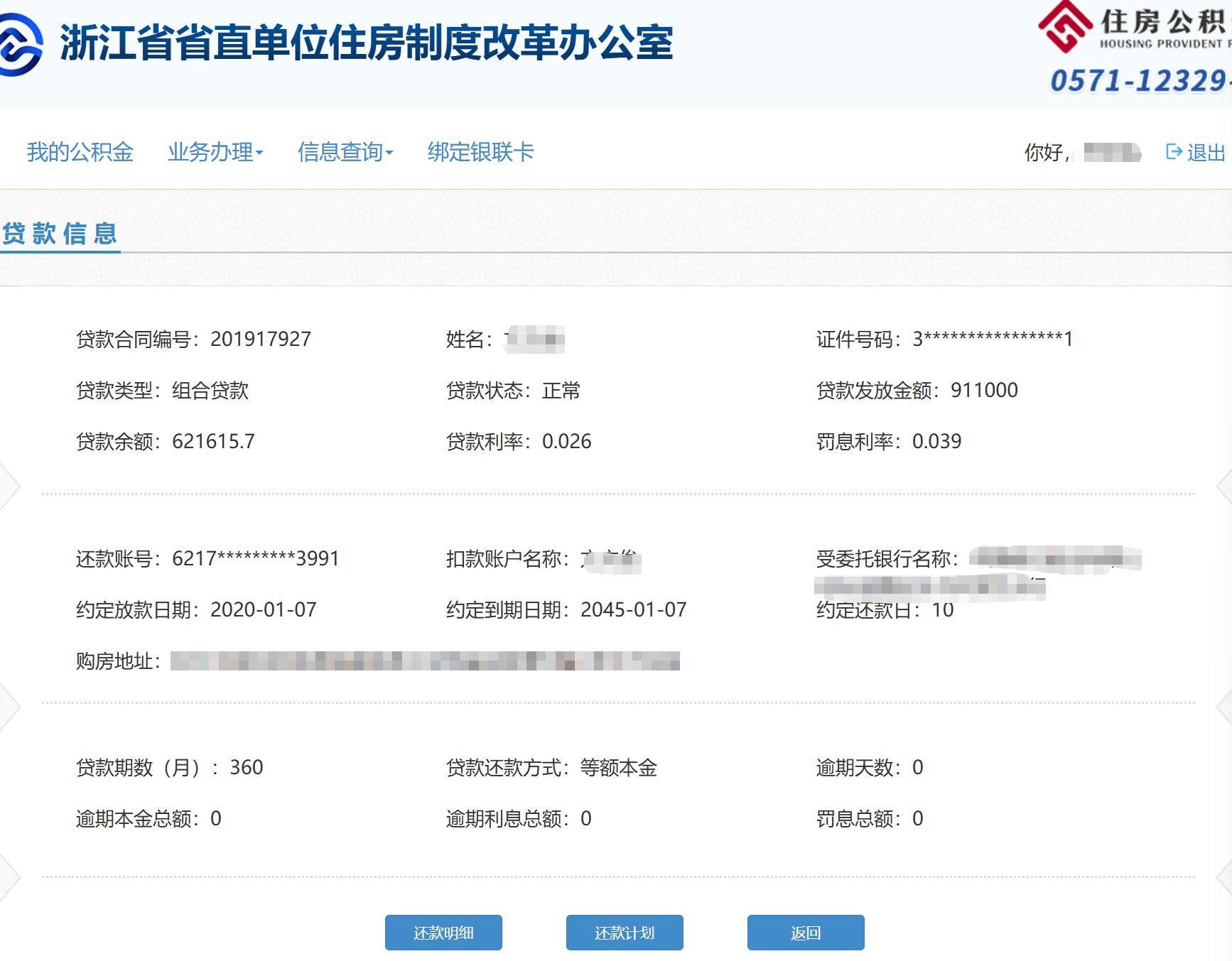Image resolution: width=1232 pixels, height=961 pixels.
Task: Click the 罚息总额 value 0
Action: [918, 818]
